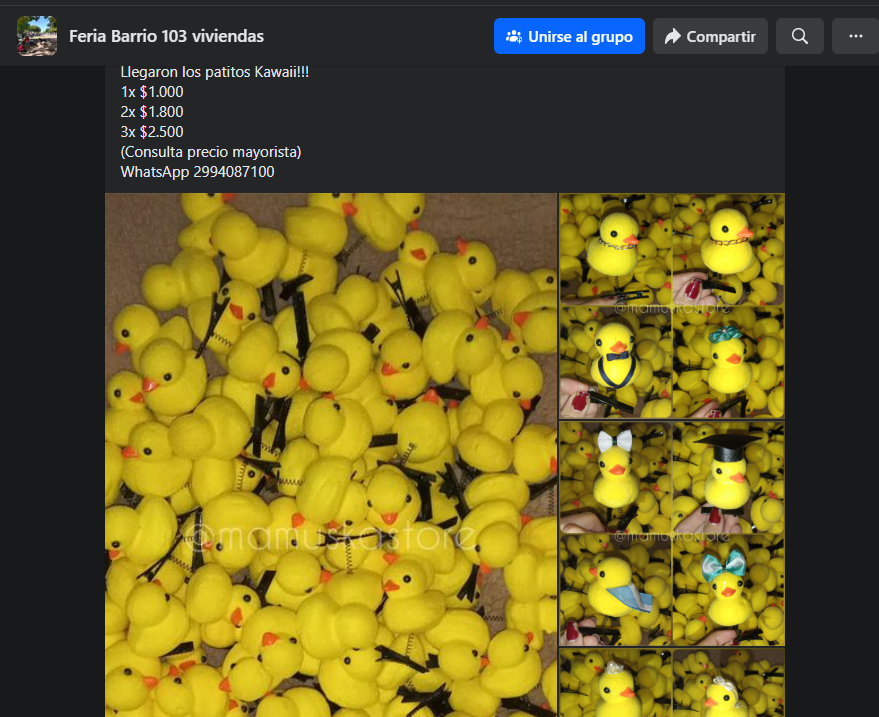Open duck with teal bow photo

pyautogui.click(x=728, y=589)
